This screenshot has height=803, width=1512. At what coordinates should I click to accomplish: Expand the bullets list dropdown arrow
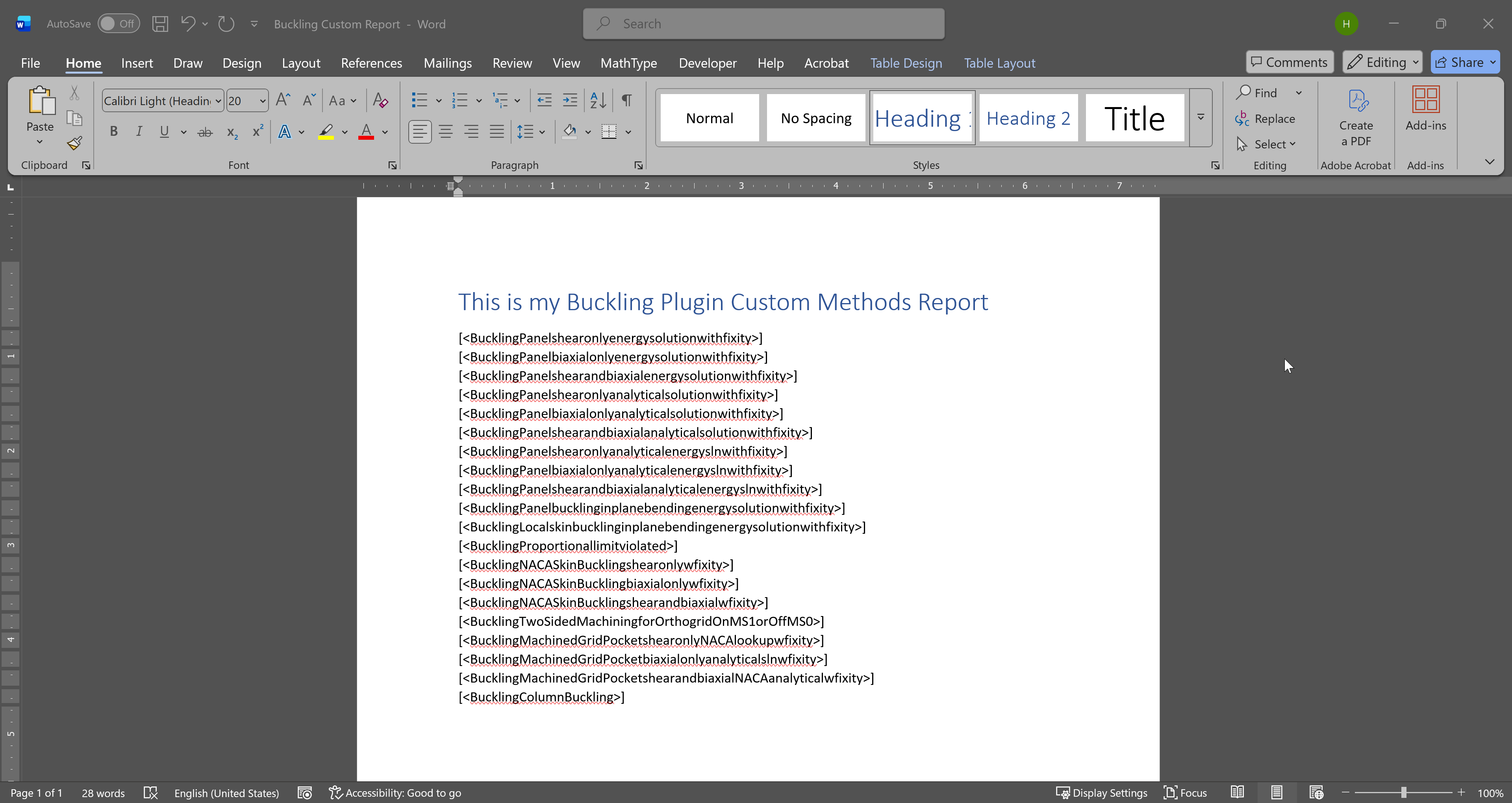pyautogui.click(x=439, y=101)
